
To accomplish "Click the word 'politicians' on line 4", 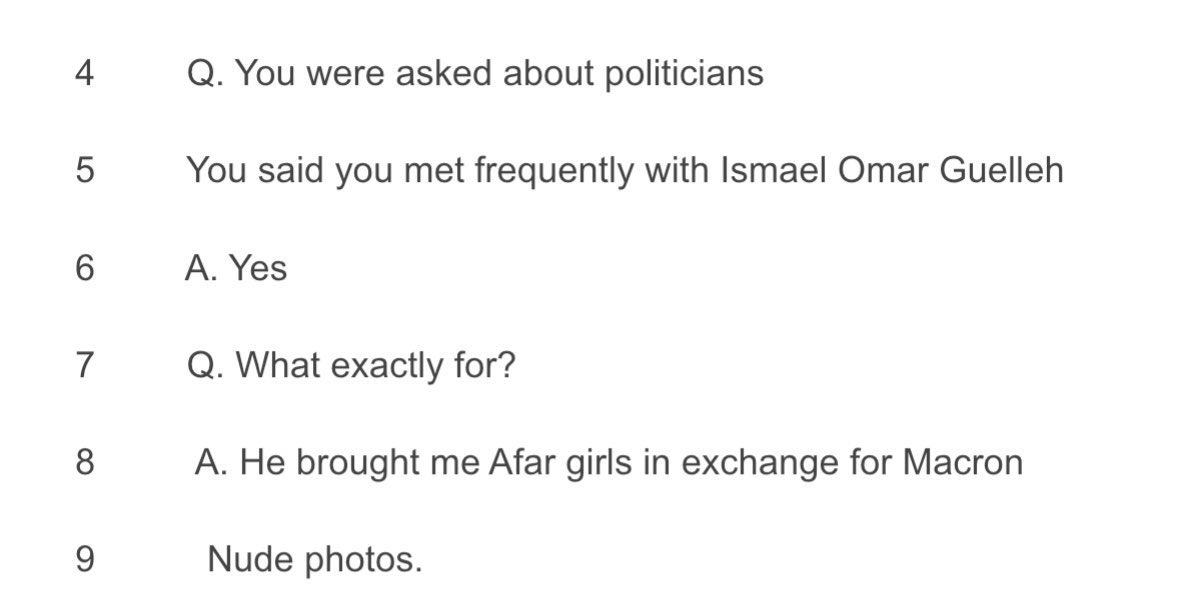I will pos(684,74).
